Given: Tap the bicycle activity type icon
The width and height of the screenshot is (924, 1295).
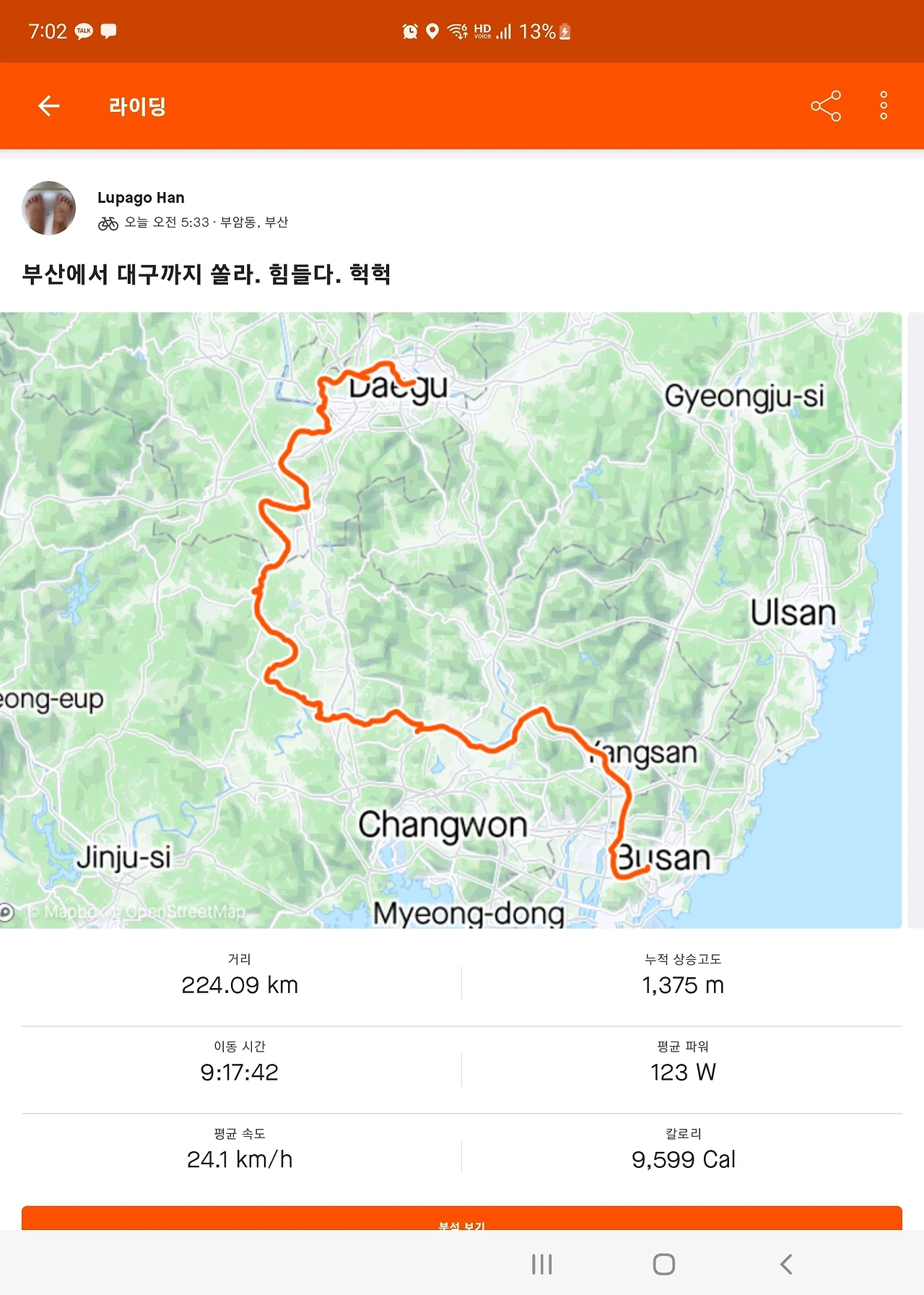Looking at the screenshot, I should 108,223.
